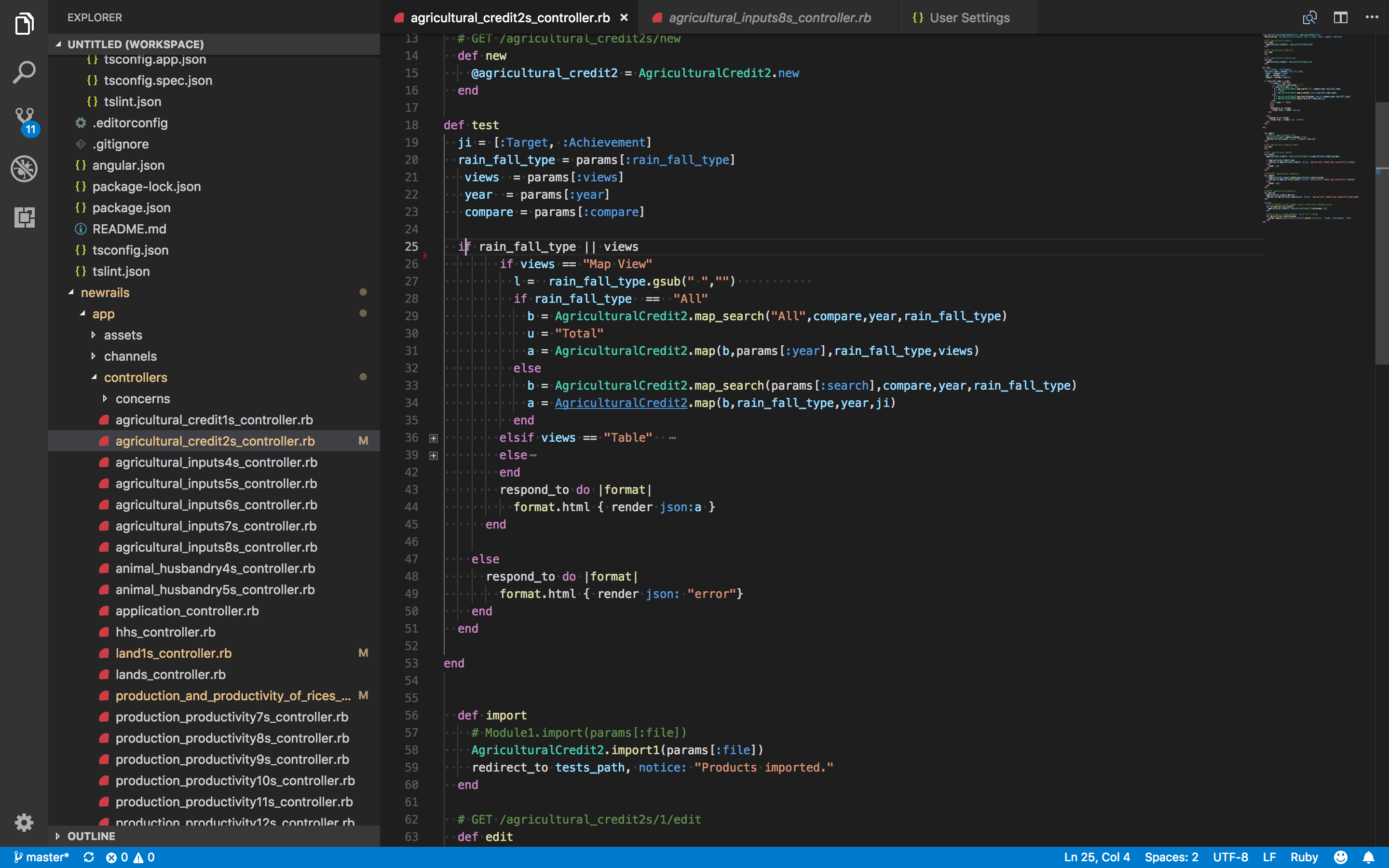Open animal_husbandry4s_controller.rb

pos(215,569)
